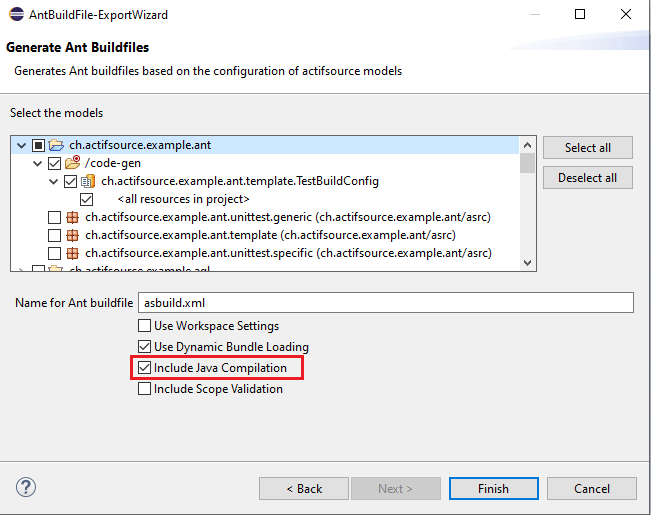Open the help question mark icon
The image size is (651, 515).
[x=26, y=488]
